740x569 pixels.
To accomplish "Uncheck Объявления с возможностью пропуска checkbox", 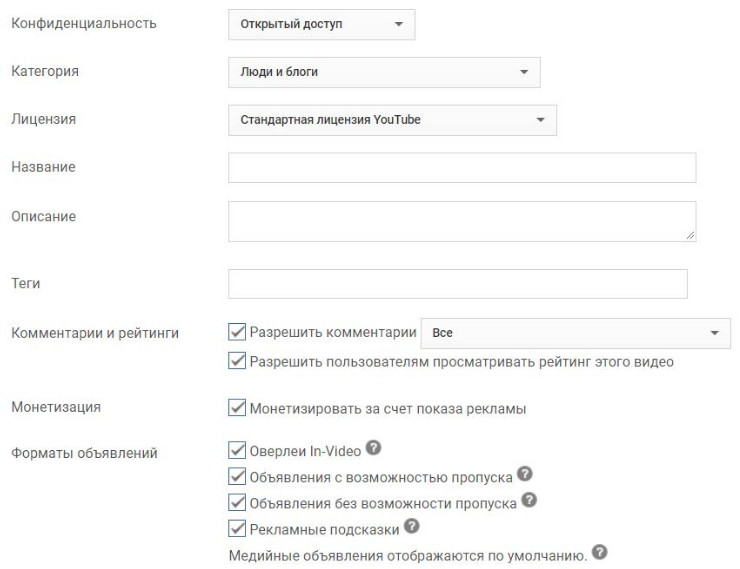I will pyautogui.click(x=237, y=477).
